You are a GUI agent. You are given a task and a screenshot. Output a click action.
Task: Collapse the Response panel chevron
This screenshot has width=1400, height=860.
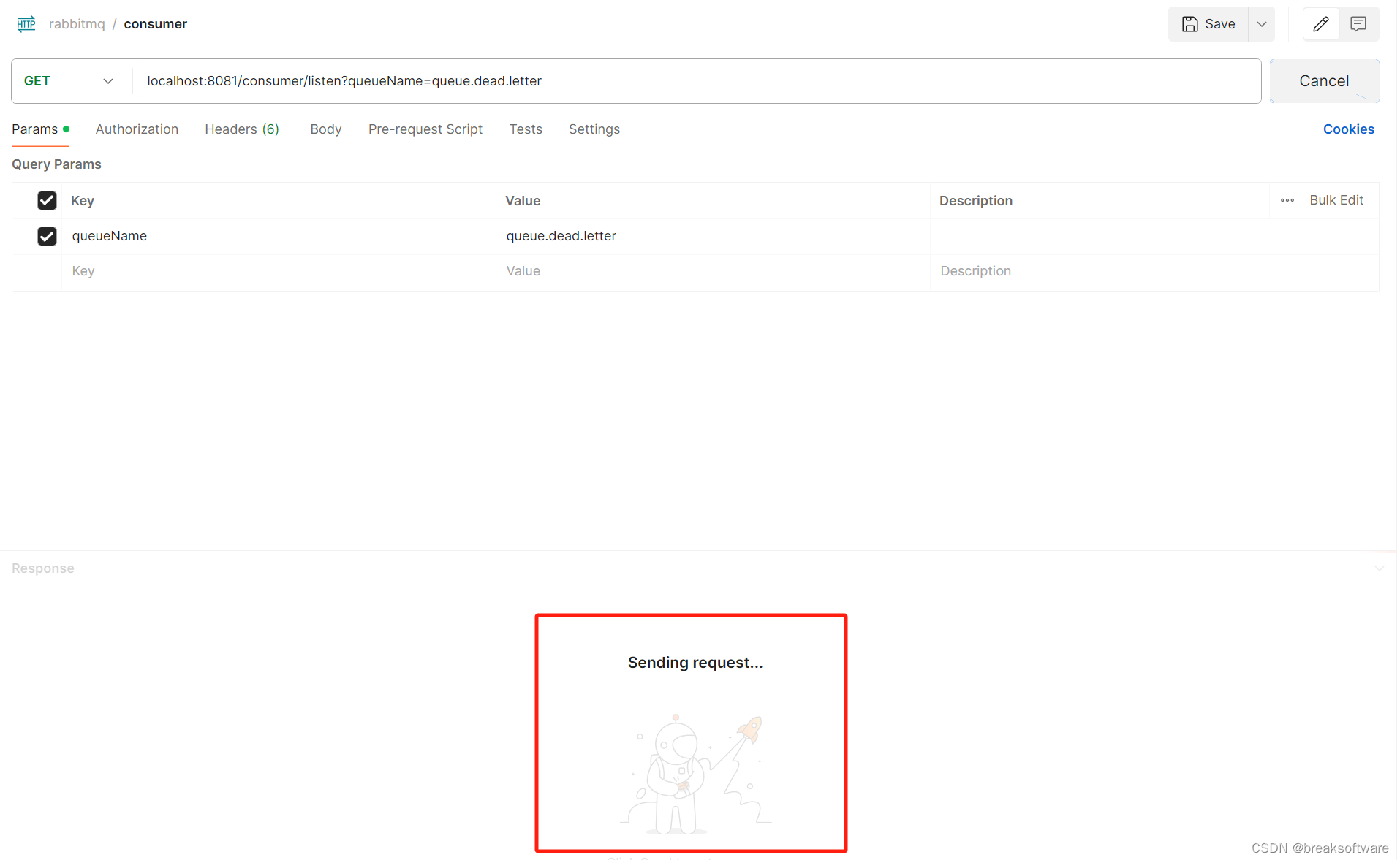(1379, 568)
